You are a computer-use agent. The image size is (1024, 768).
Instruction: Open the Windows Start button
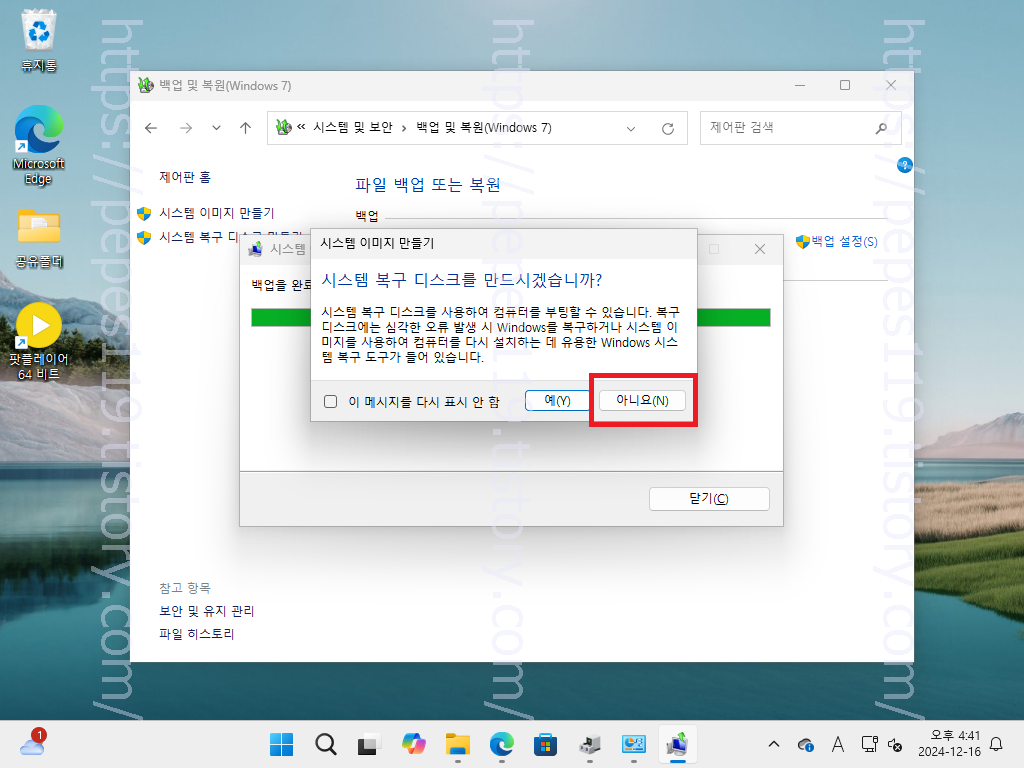[281, 744]
